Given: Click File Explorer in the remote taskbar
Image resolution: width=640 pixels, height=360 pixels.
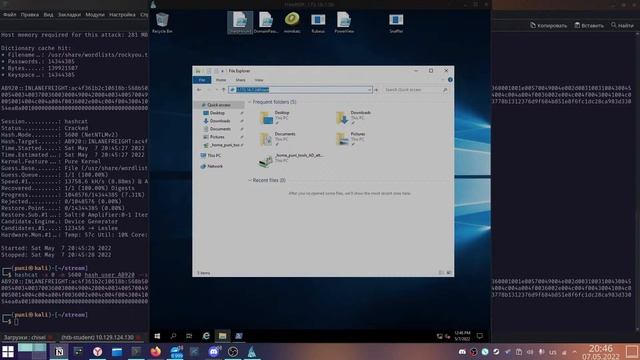Looking at the screenshot, I should 222,336.
